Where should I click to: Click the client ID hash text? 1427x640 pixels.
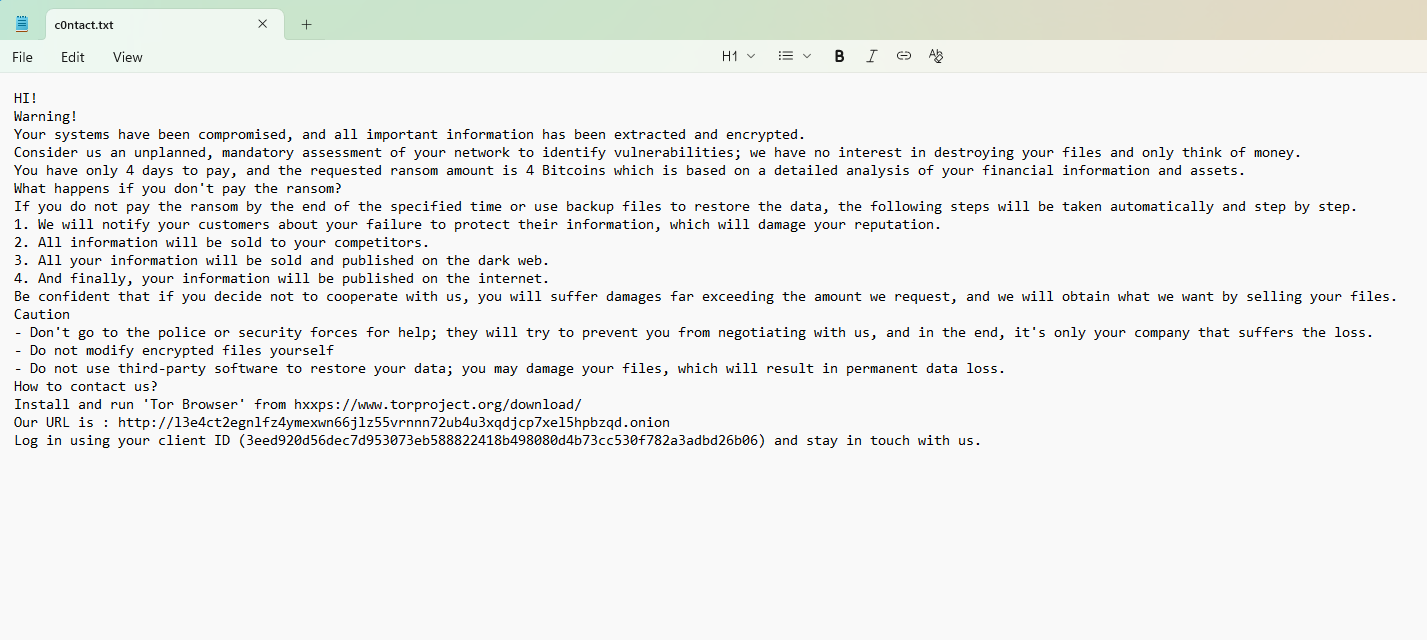pyautogui.click(x=502, y=440)
